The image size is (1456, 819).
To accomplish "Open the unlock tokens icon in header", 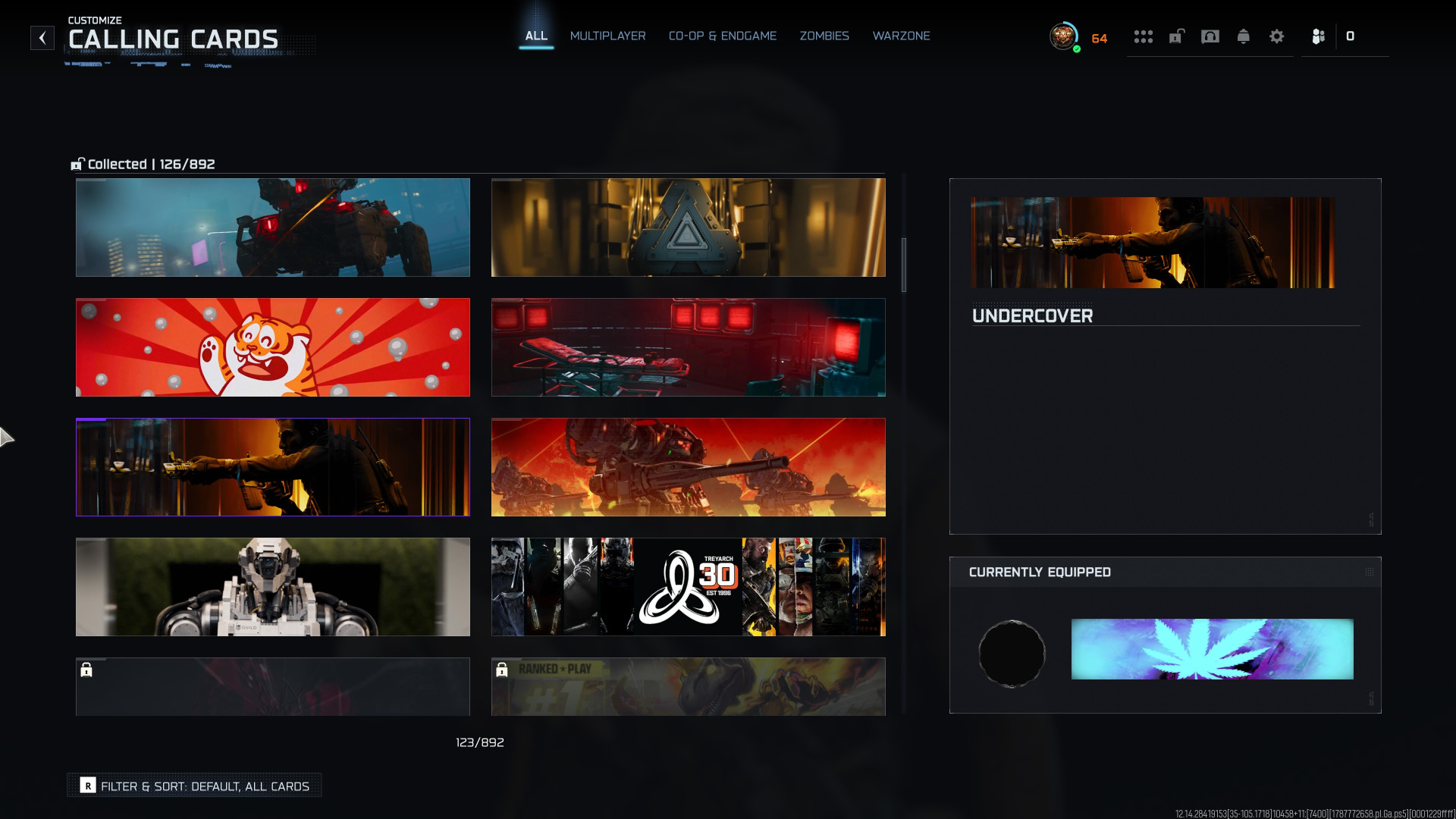I will 1176,36.
